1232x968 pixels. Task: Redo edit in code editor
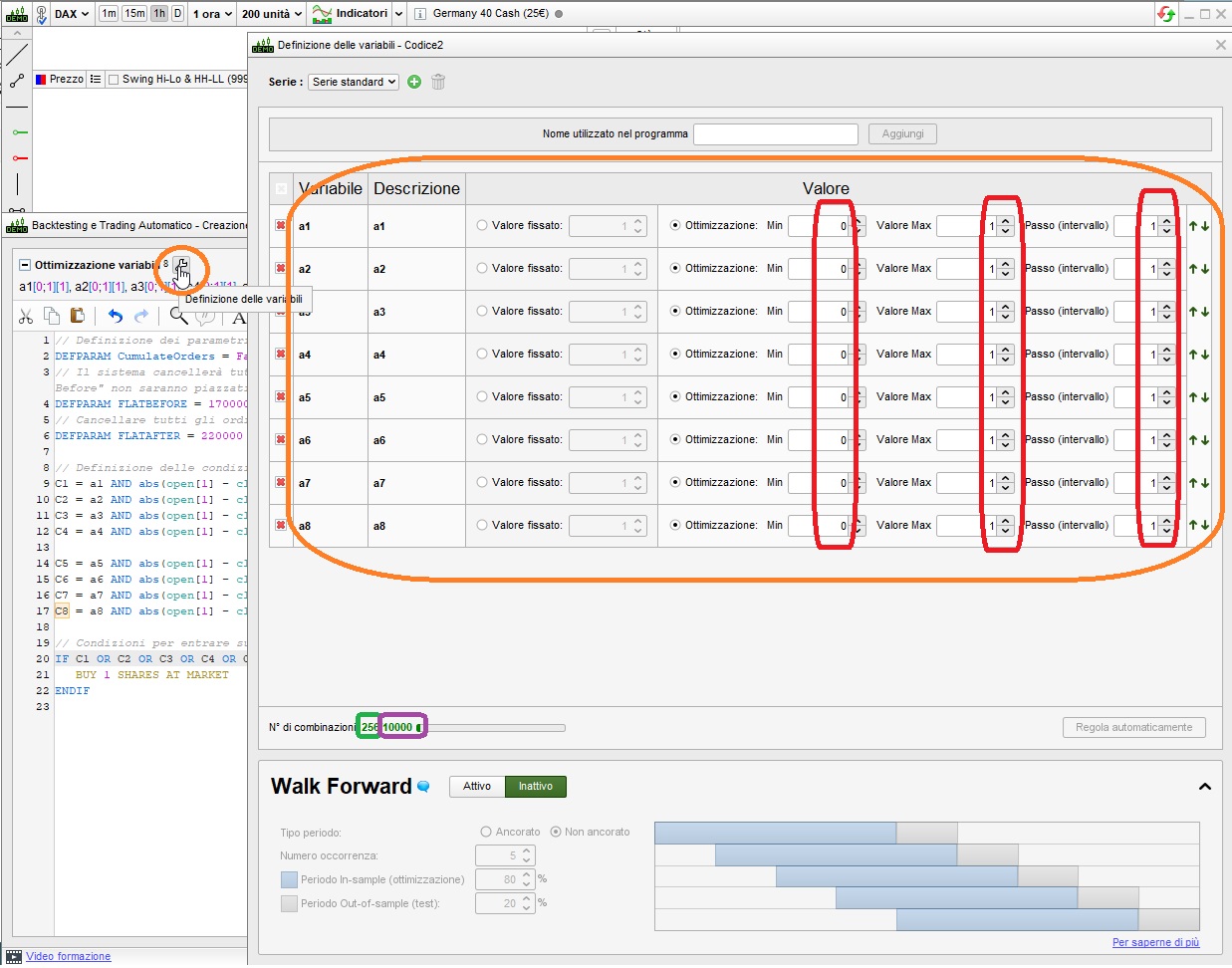point(141,316)
